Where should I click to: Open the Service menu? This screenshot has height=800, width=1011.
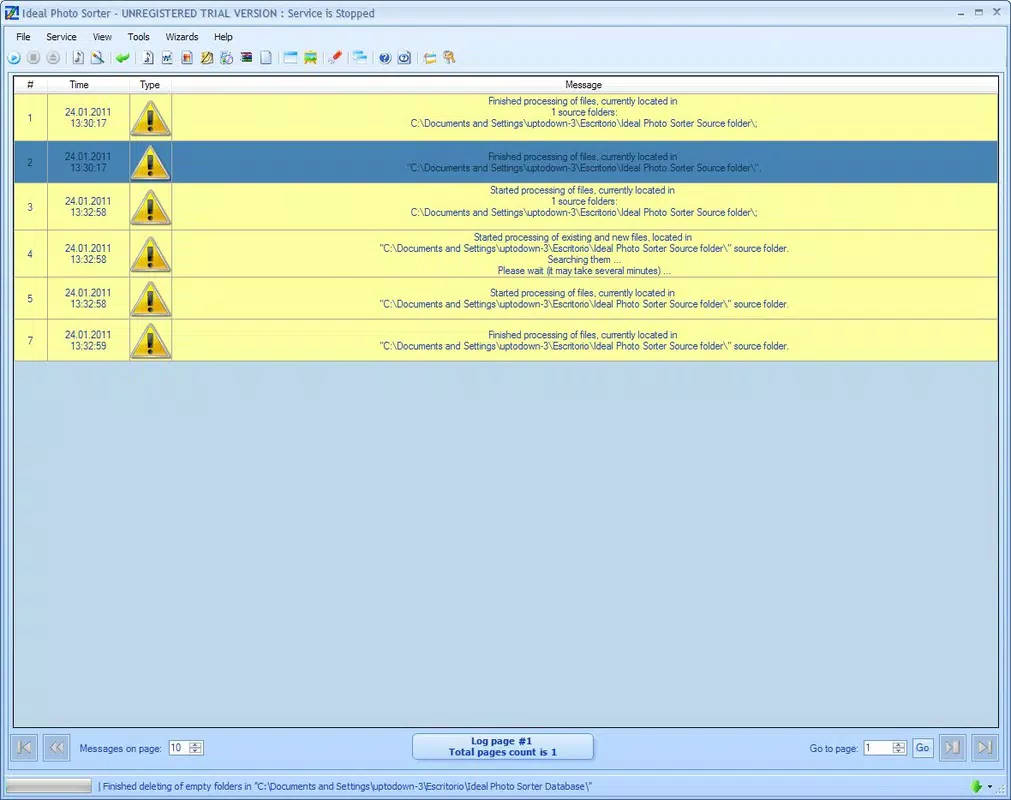[61, 37]
